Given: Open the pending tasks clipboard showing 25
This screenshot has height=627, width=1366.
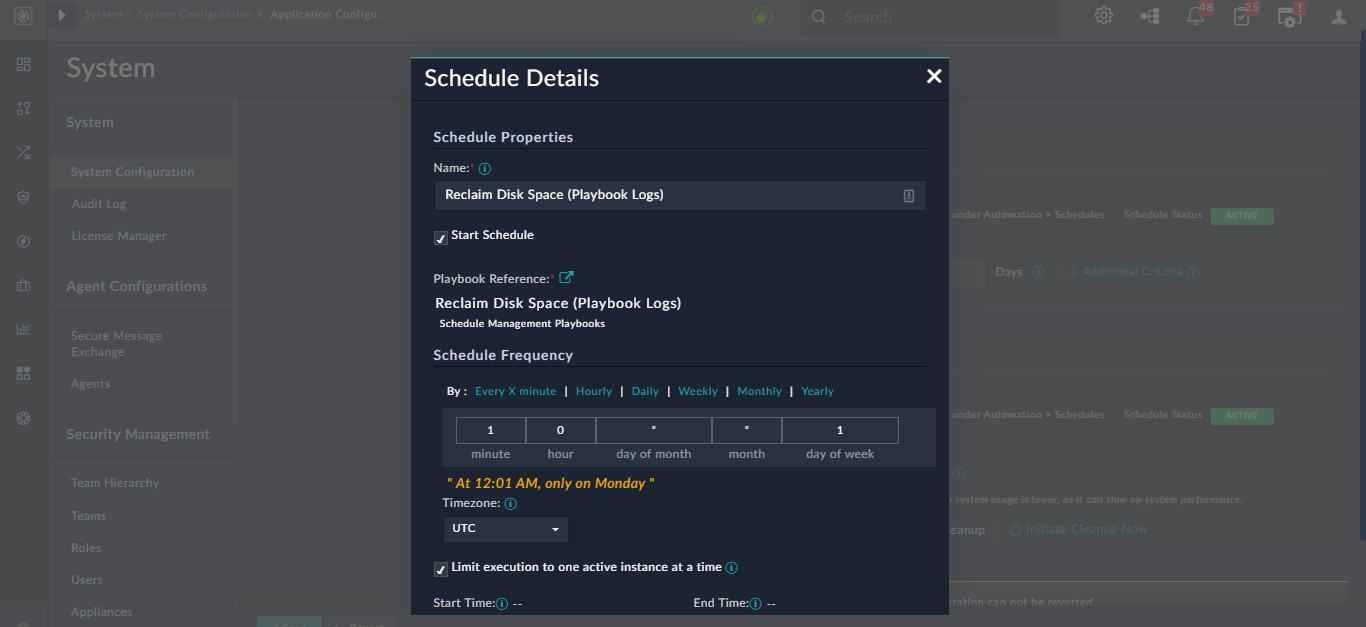Looking at the screenshot, I should coord(1242,15).
